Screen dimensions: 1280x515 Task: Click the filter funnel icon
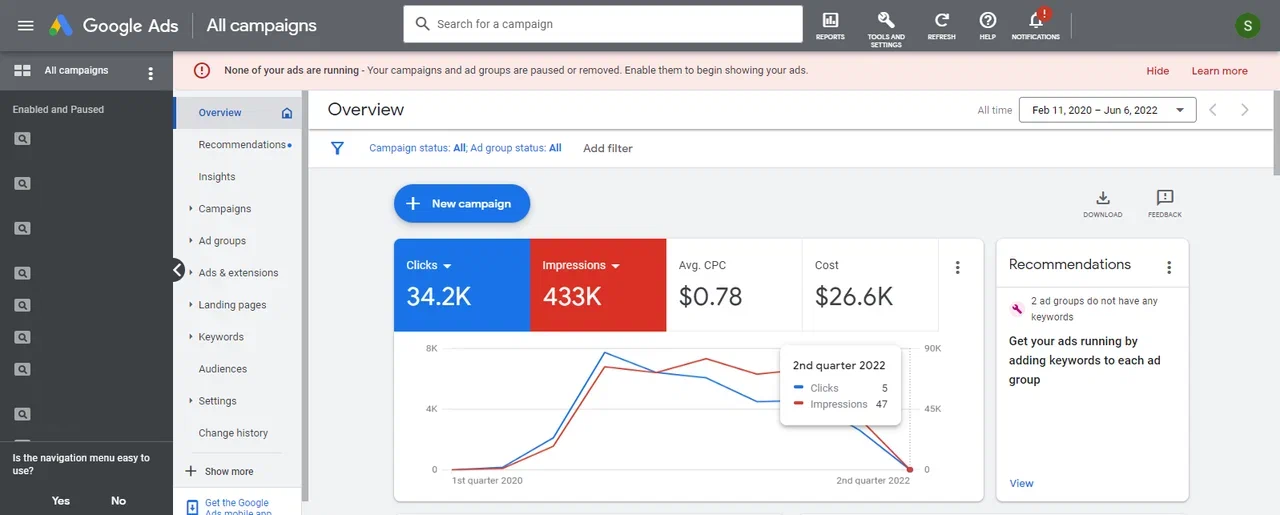click(337, 148)
